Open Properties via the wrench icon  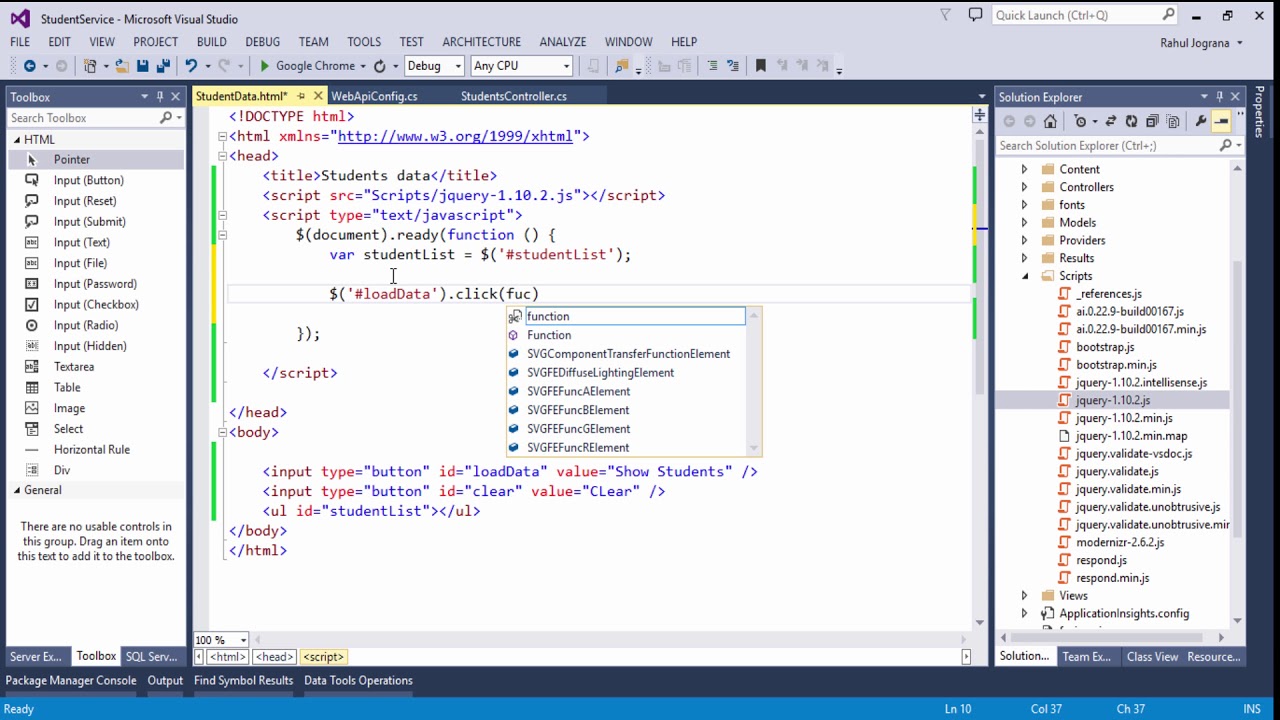(1201, 121)
